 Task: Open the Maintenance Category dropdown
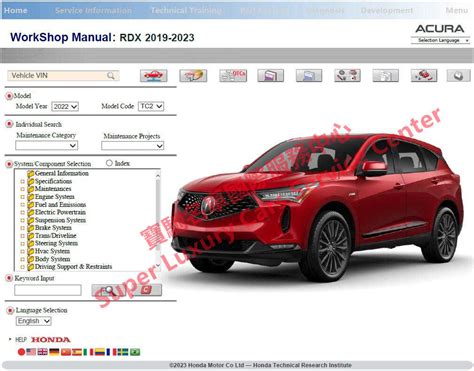click(x=47, y=145)
